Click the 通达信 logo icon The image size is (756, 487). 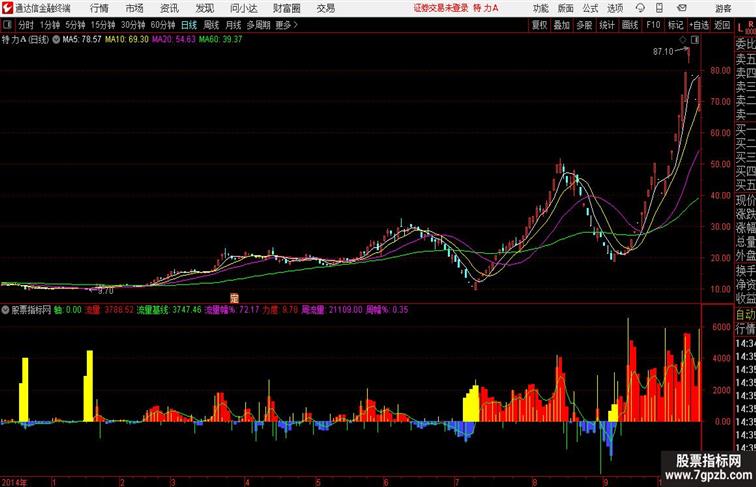7,8
